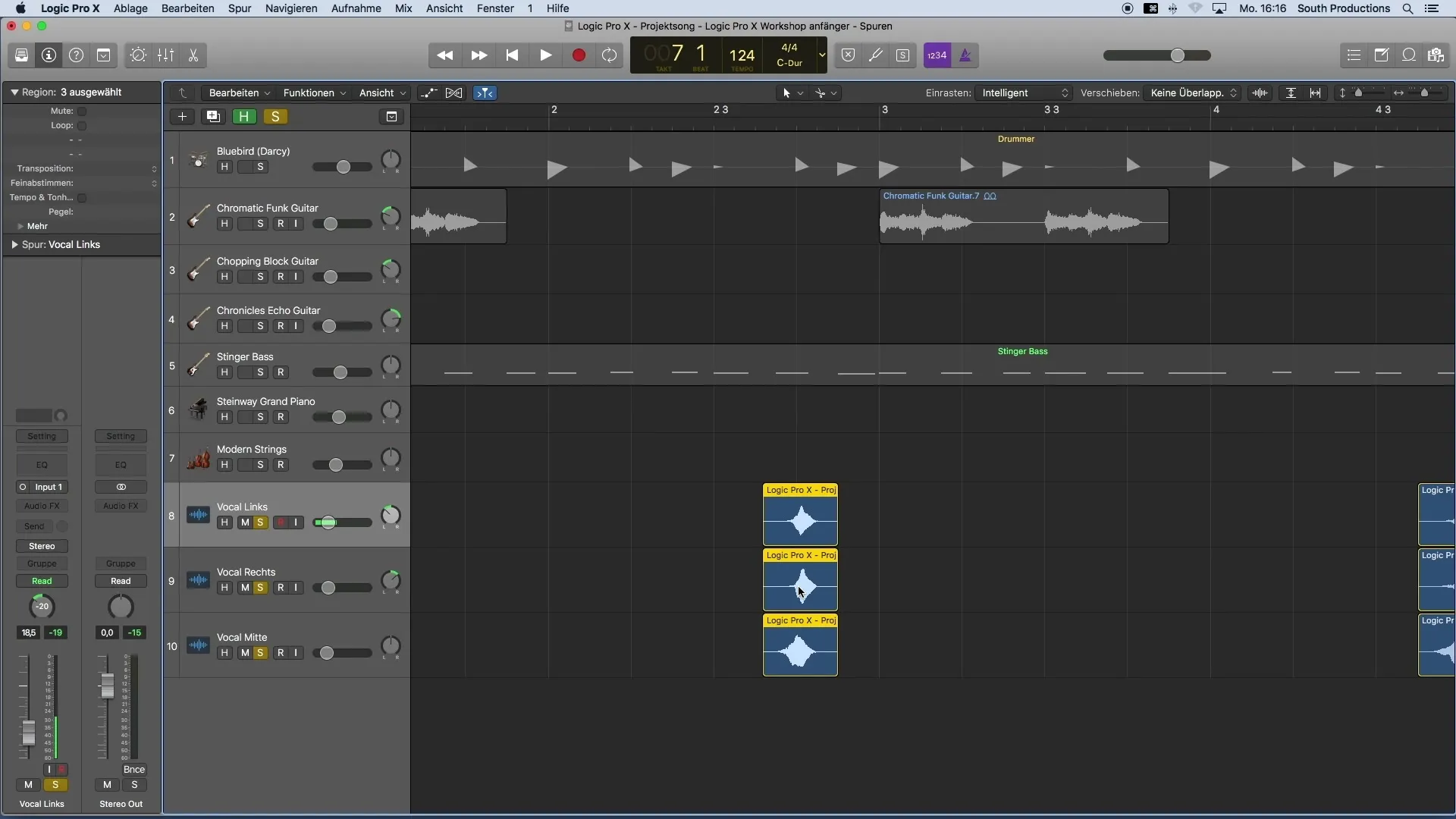Screen dimensions: 1456x819
Task: Click the red Record button
Action: click(x=579, y=55)
